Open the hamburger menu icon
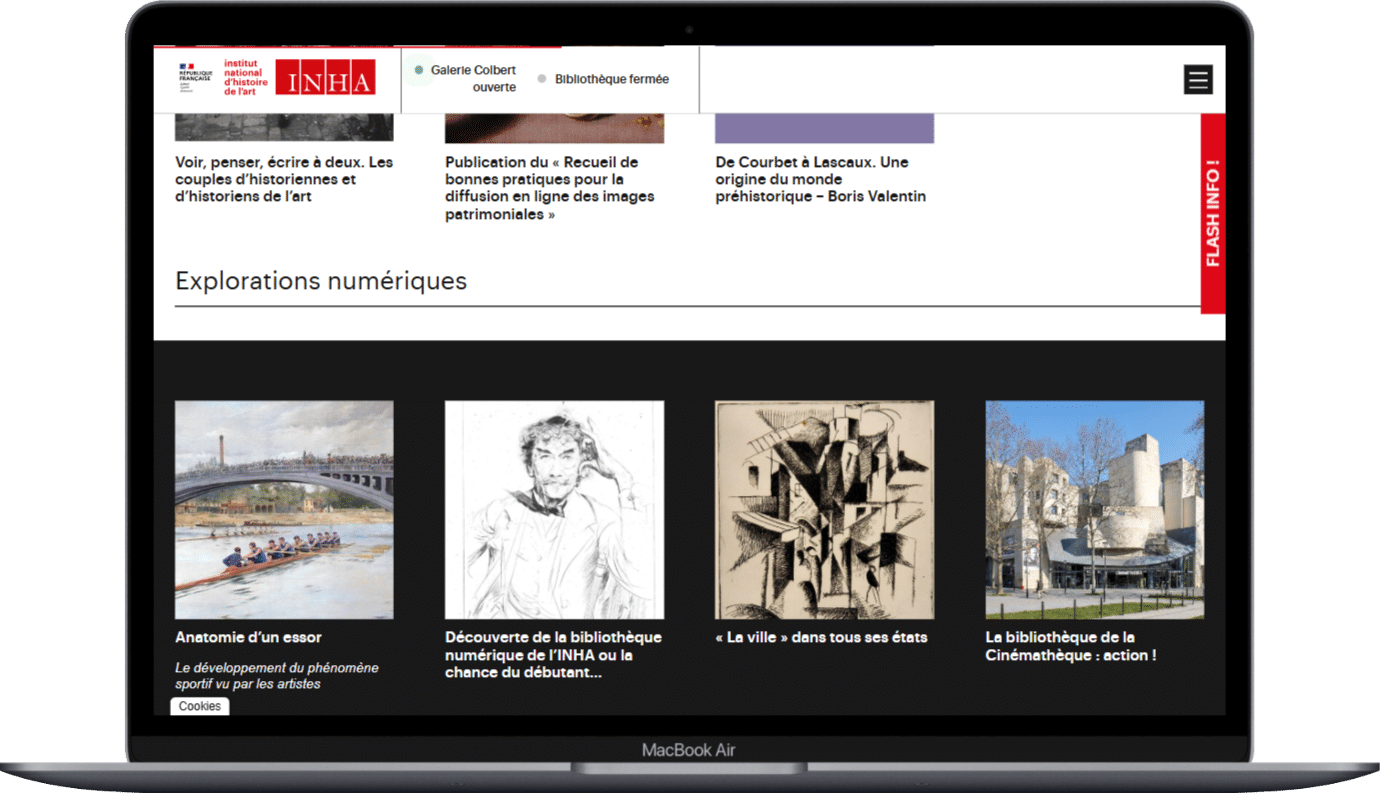 click(x=1198, y=80)
